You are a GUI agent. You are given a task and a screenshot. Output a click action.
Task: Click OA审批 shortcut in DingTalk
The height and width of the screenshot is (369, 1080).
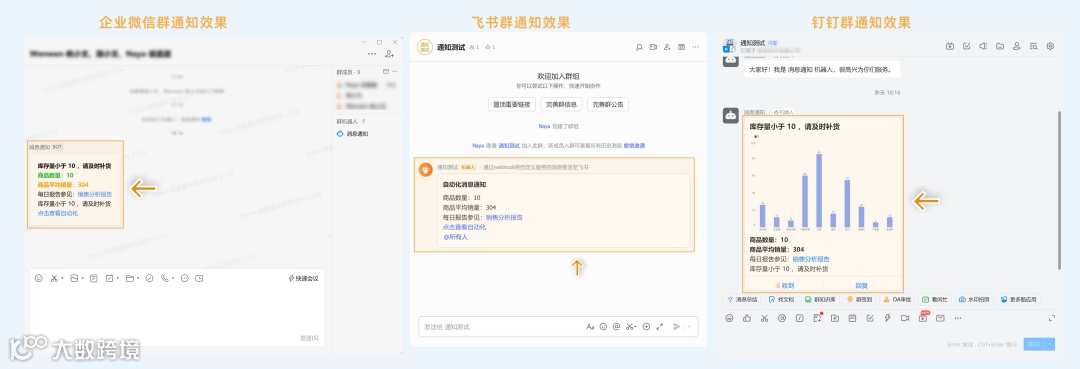click(897, 299)
